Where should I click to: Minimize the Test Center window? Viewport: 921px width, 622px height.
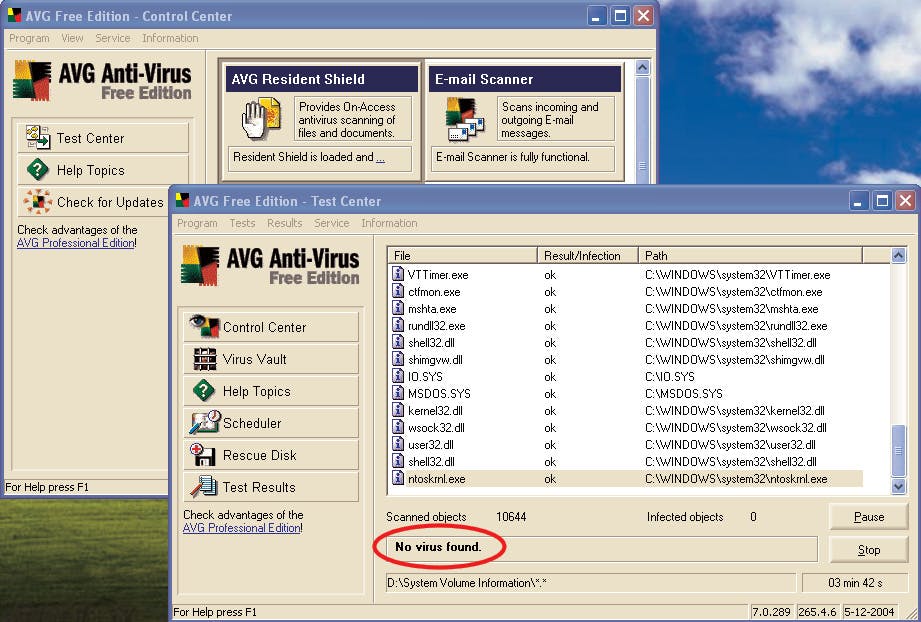858,201
